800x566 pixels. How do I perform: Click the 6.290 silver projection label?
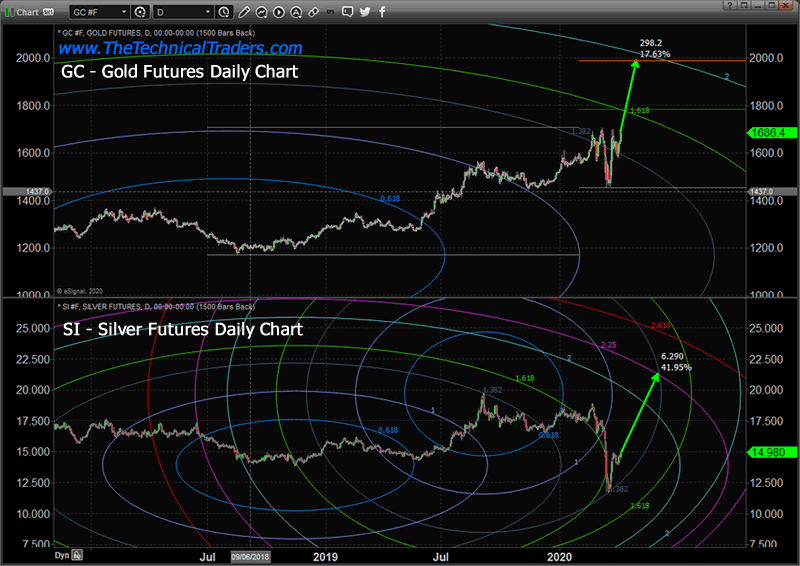pyautogui.click(x=672, y=356)
